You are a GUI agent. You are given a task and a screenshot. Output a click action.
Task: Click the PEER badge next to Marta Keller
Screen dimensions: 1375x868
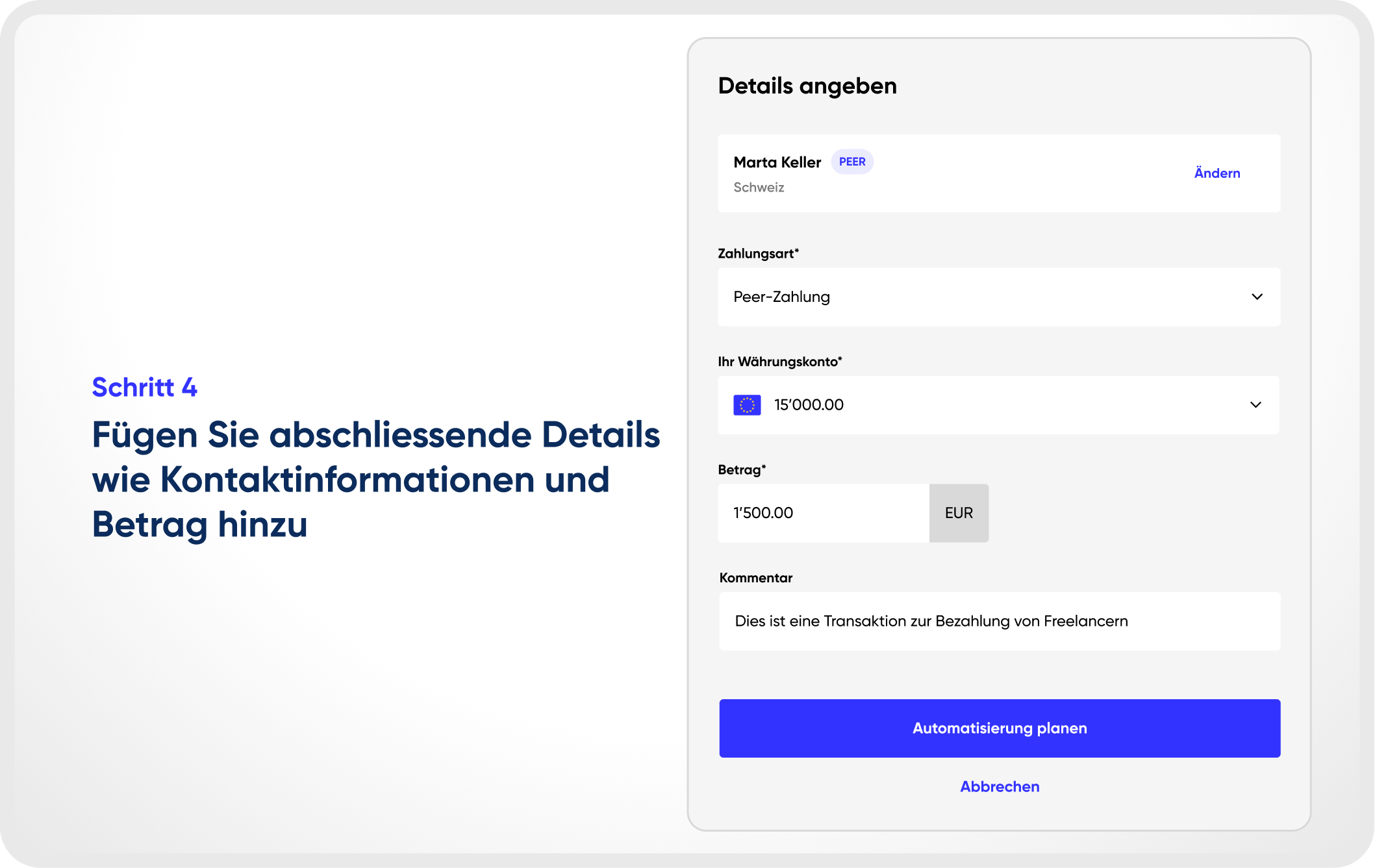pyautogui.click(x=852, y=162)
